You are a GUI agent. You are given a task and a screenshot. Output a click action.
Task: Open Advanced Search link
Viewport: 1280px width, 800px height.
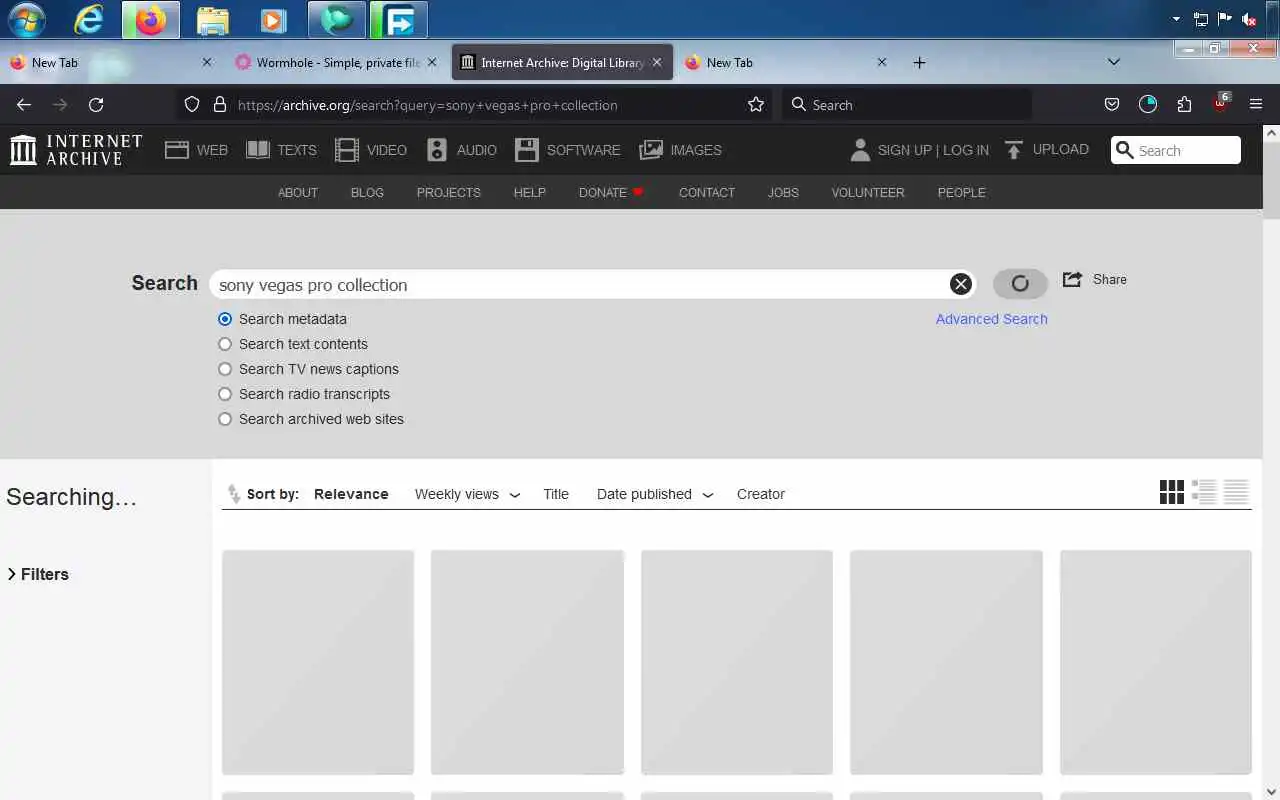point(992,319)
